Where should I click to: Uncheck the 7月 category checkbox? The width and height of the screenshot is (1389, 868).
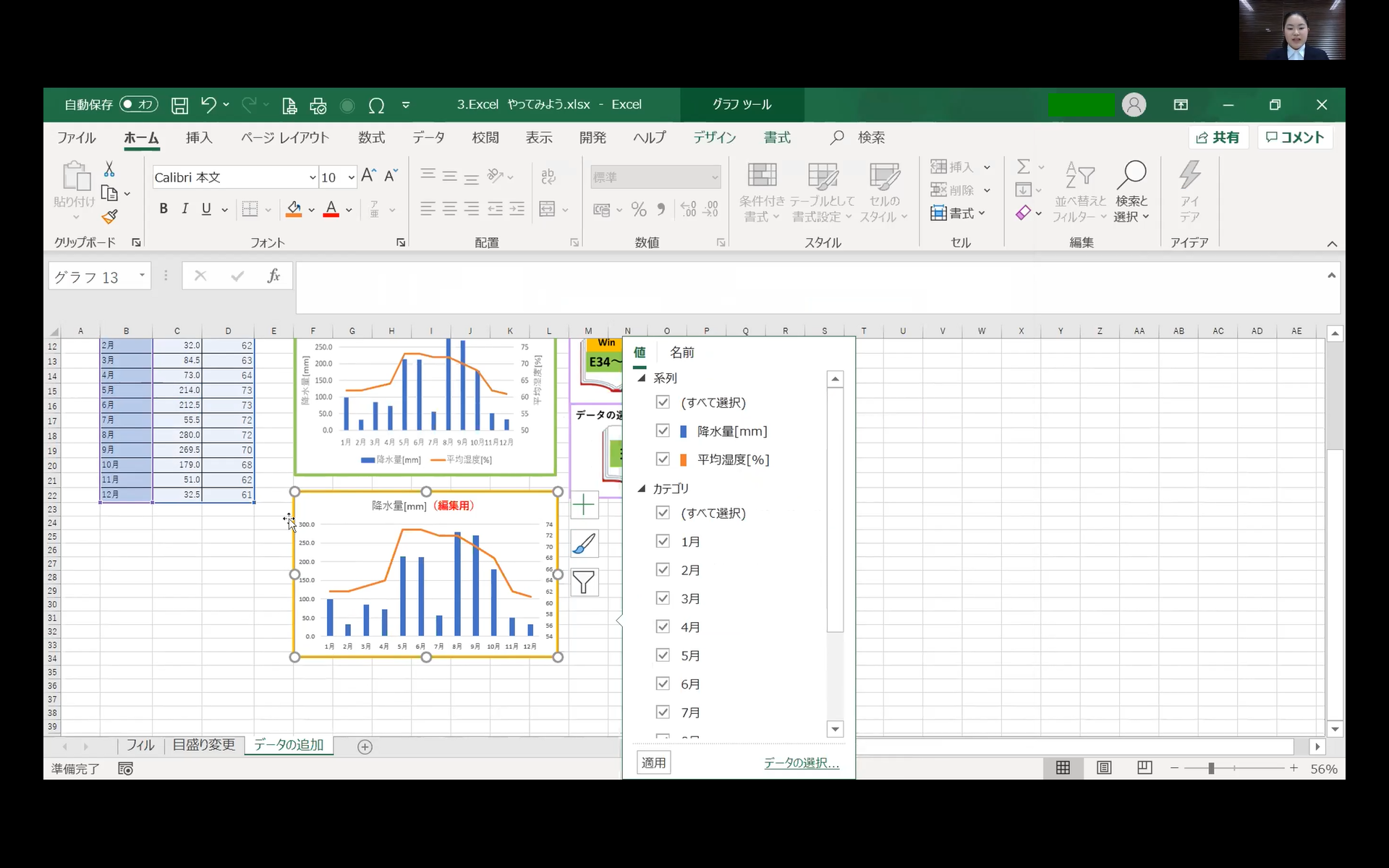[663, 712]
